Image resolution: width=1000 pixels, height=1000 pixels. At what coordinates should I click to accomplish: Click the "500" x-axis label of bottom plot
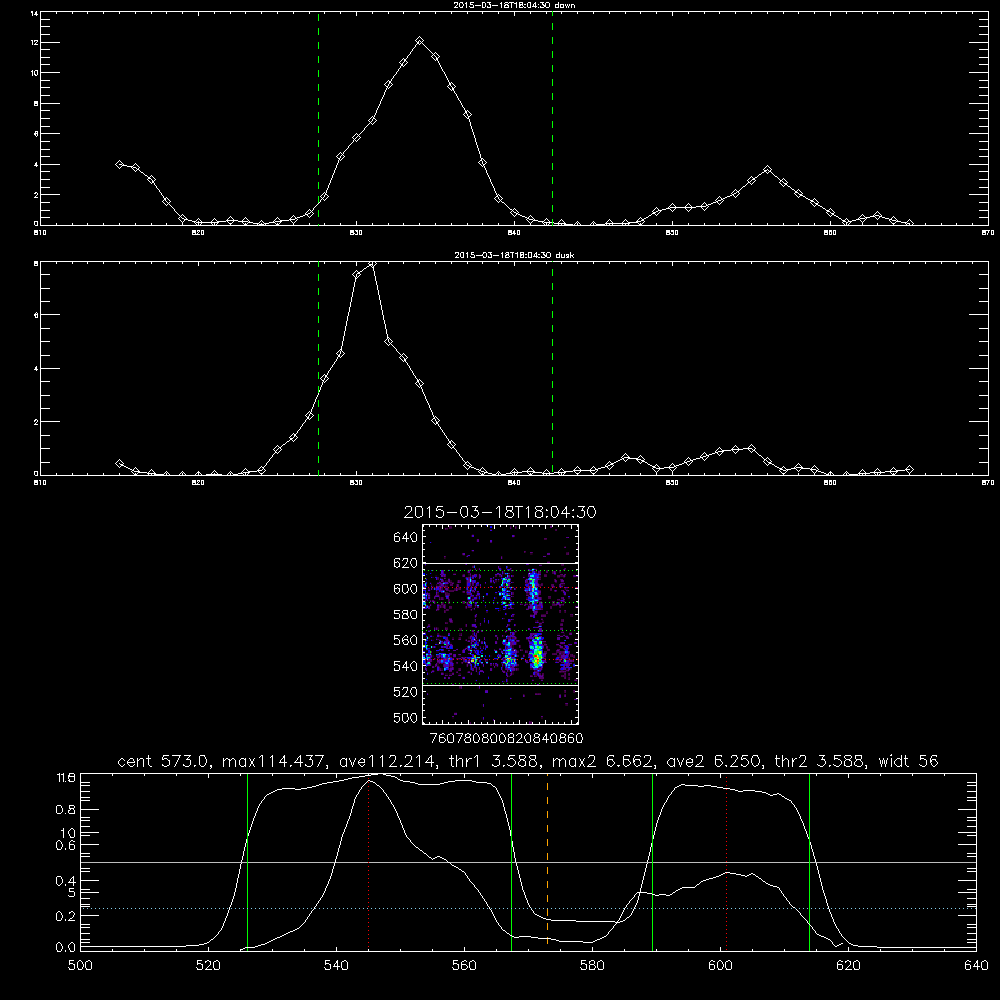[80, 966]
